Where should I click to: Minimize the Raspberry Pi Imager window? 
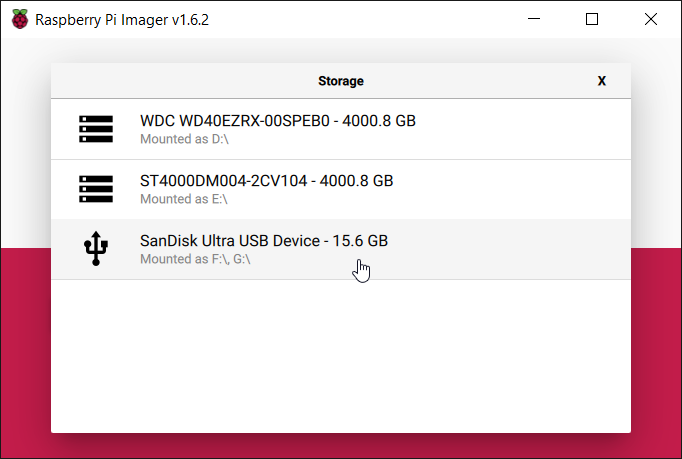pos(545,19)
